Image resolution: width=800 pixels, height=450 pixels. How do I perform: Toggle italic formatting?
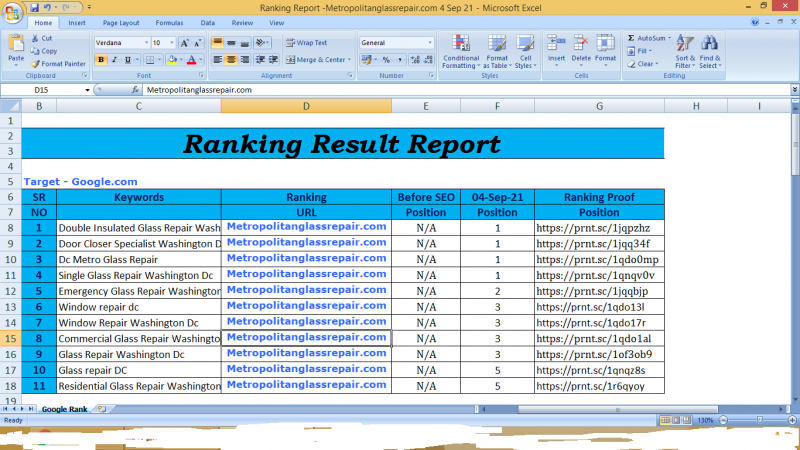[114, 60]
